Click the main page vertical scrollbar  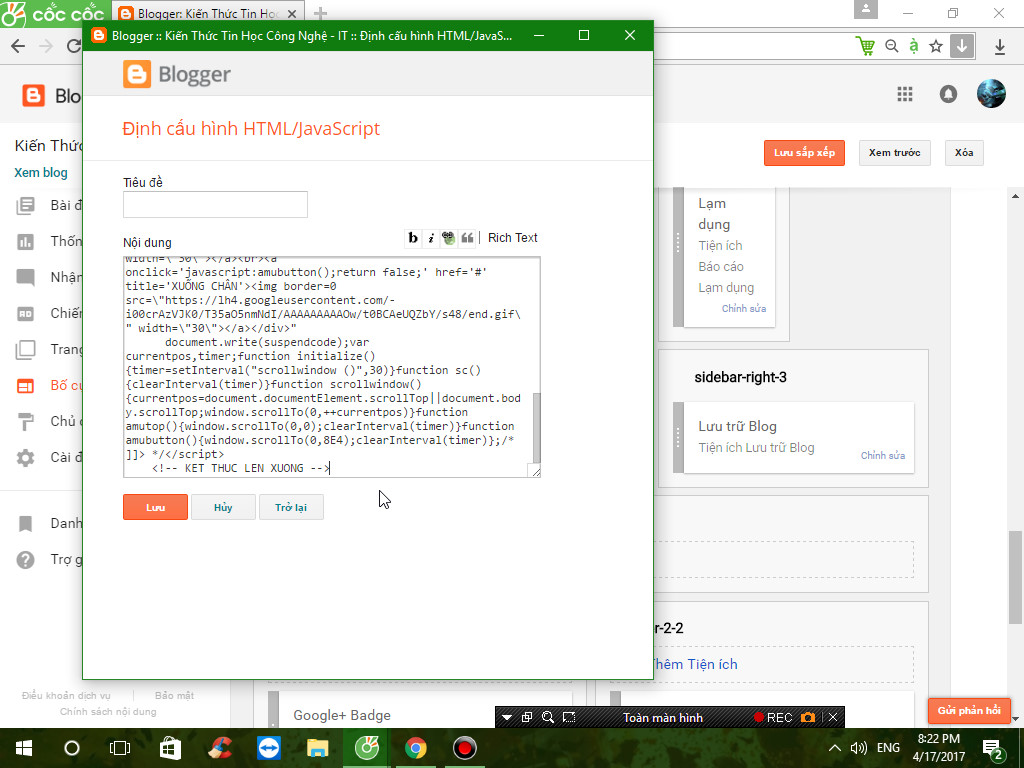pos(1015,577)
